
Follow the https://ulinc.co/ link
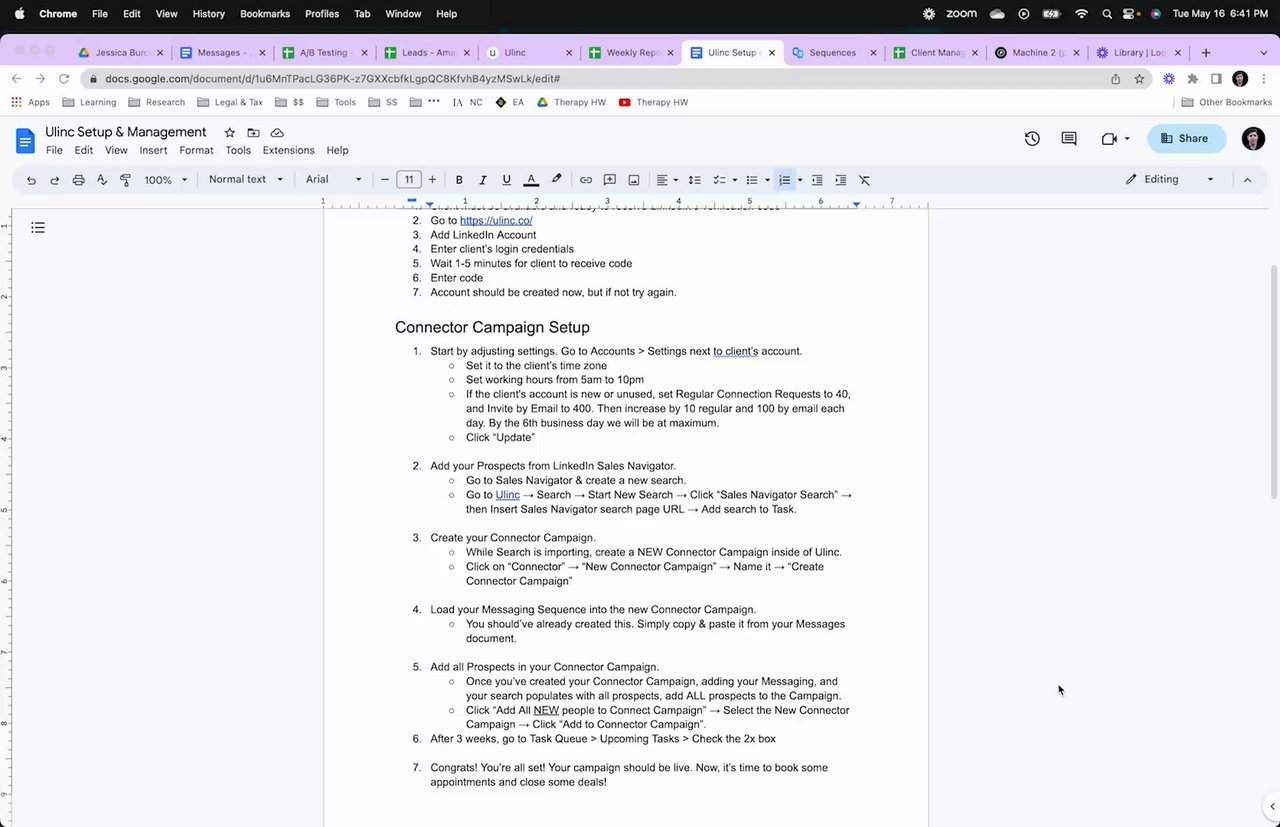[496, 221]
